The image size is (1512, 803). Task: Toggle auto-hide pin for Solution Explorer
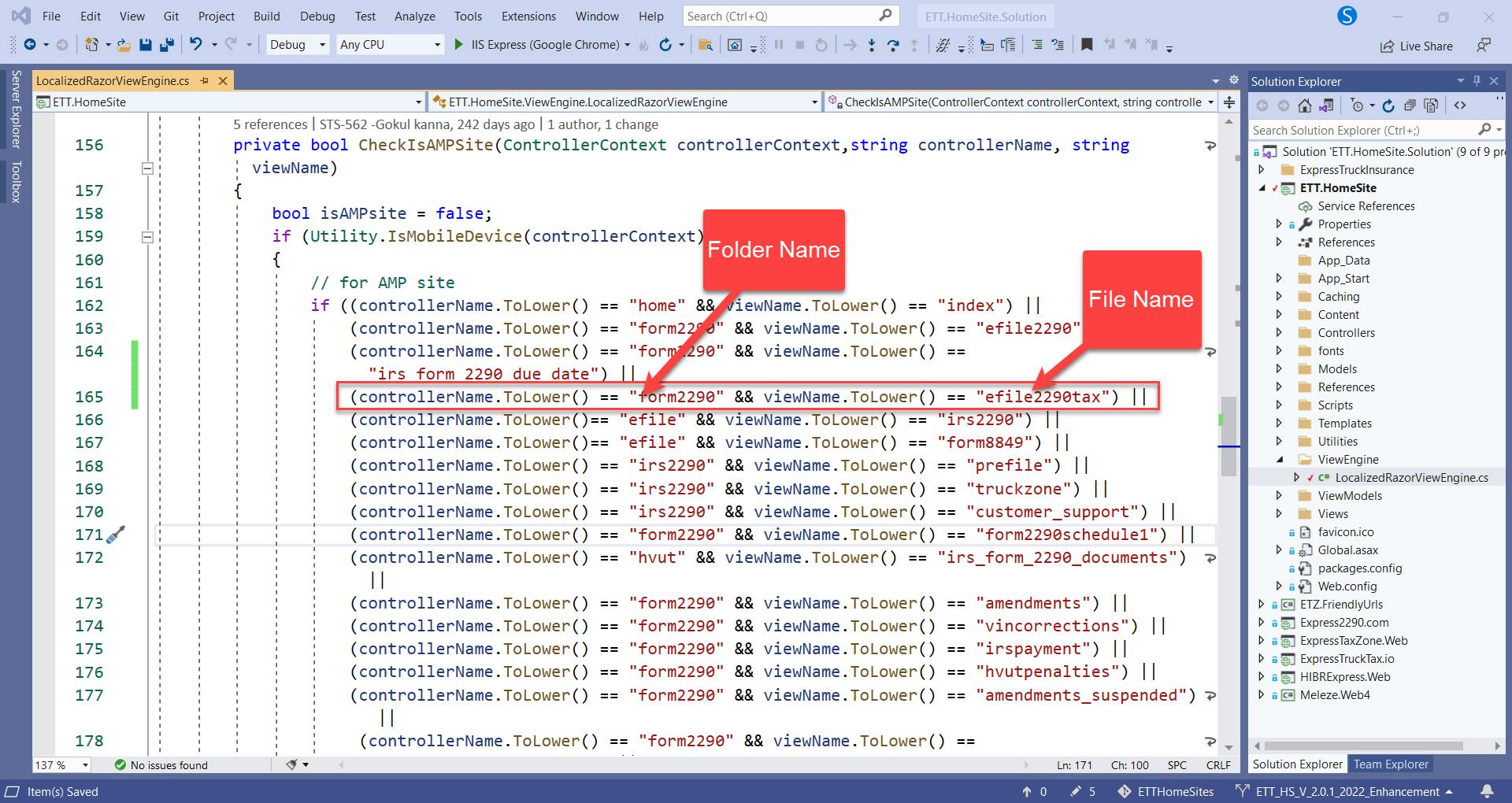(x=1477, y=80)
